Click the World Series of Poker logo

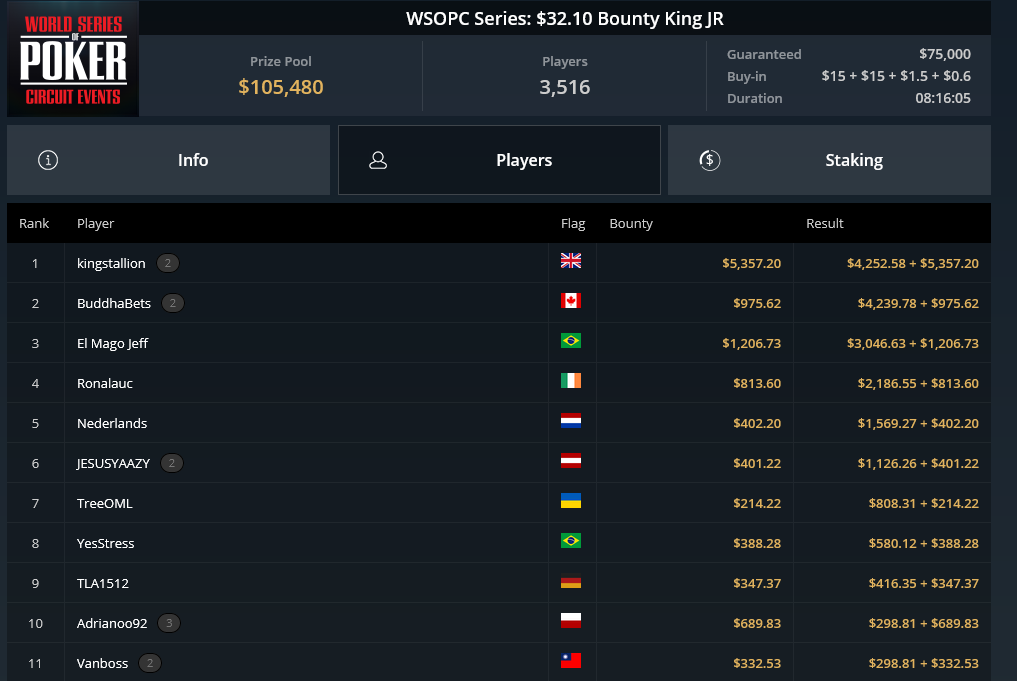[73, 59]
